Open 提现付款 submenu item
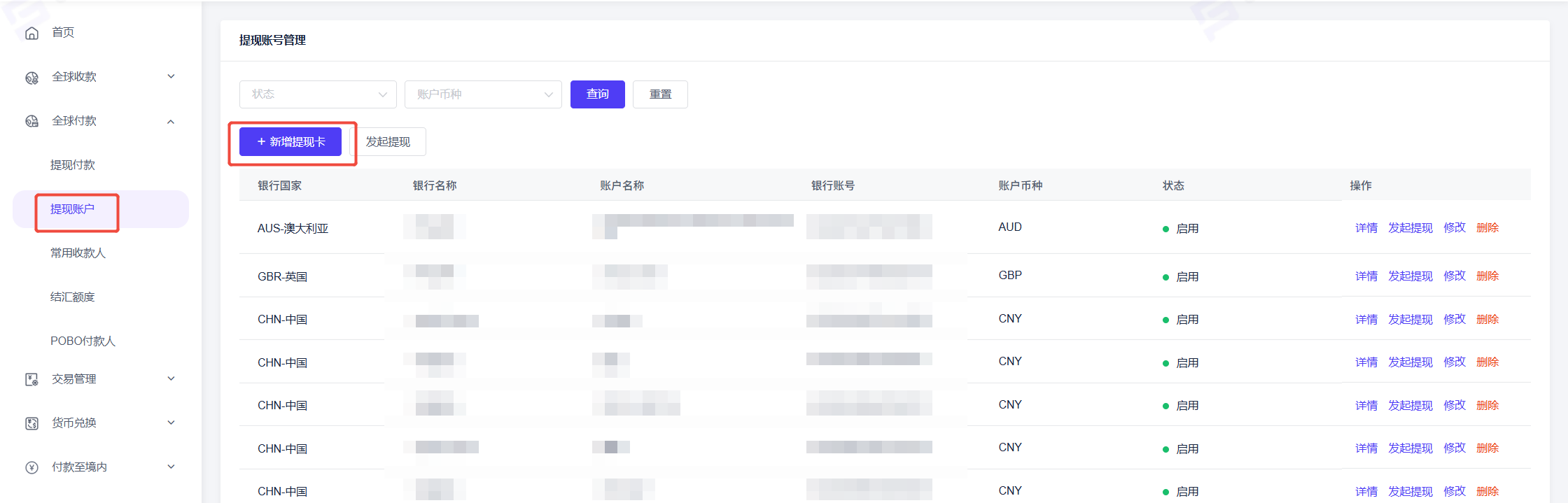Screen dimensions: 1568x503 (73, 165)
